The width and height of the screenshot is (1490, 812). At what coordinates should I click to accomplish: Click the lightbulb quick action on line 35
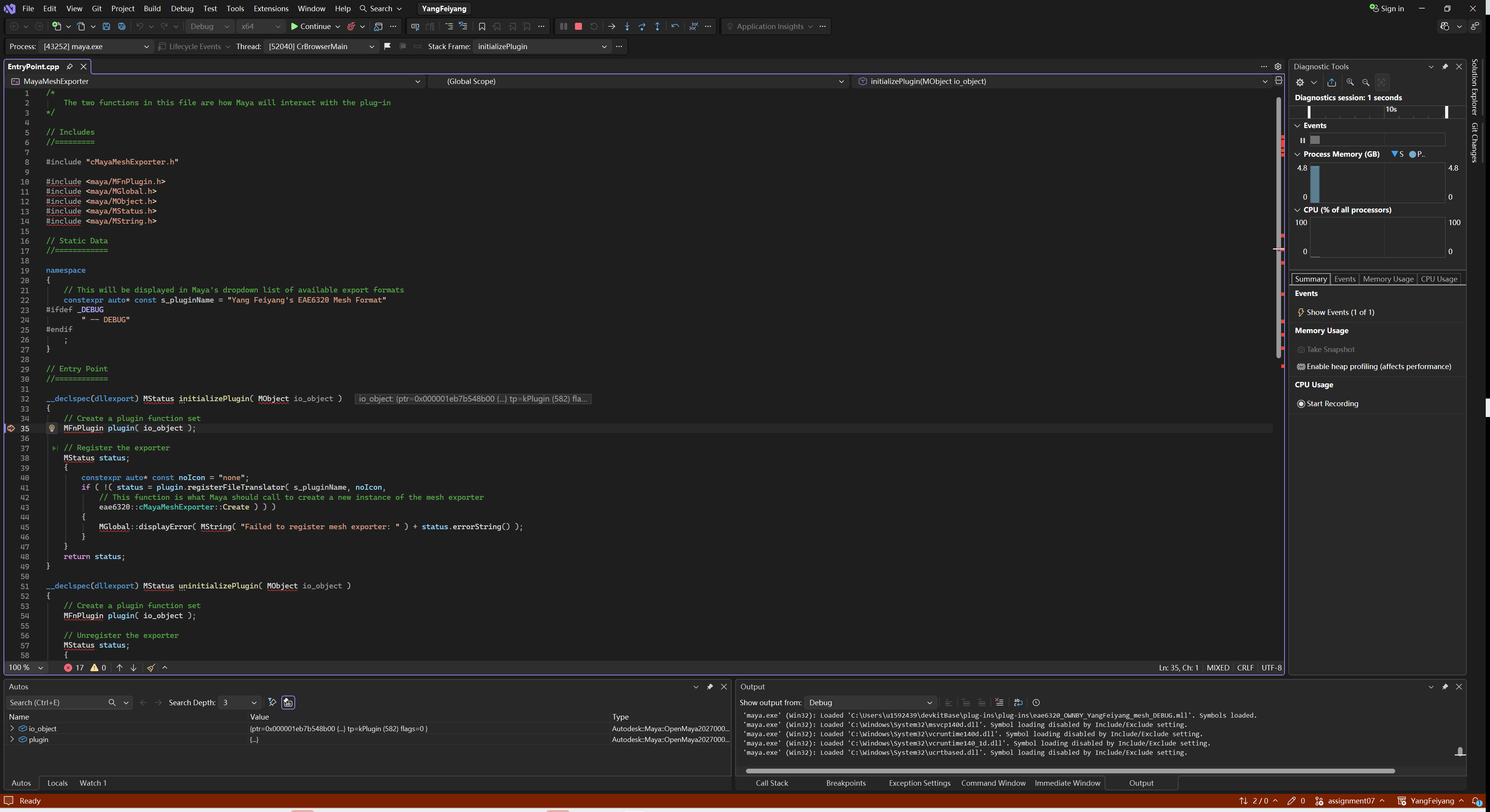coord(51,429)
